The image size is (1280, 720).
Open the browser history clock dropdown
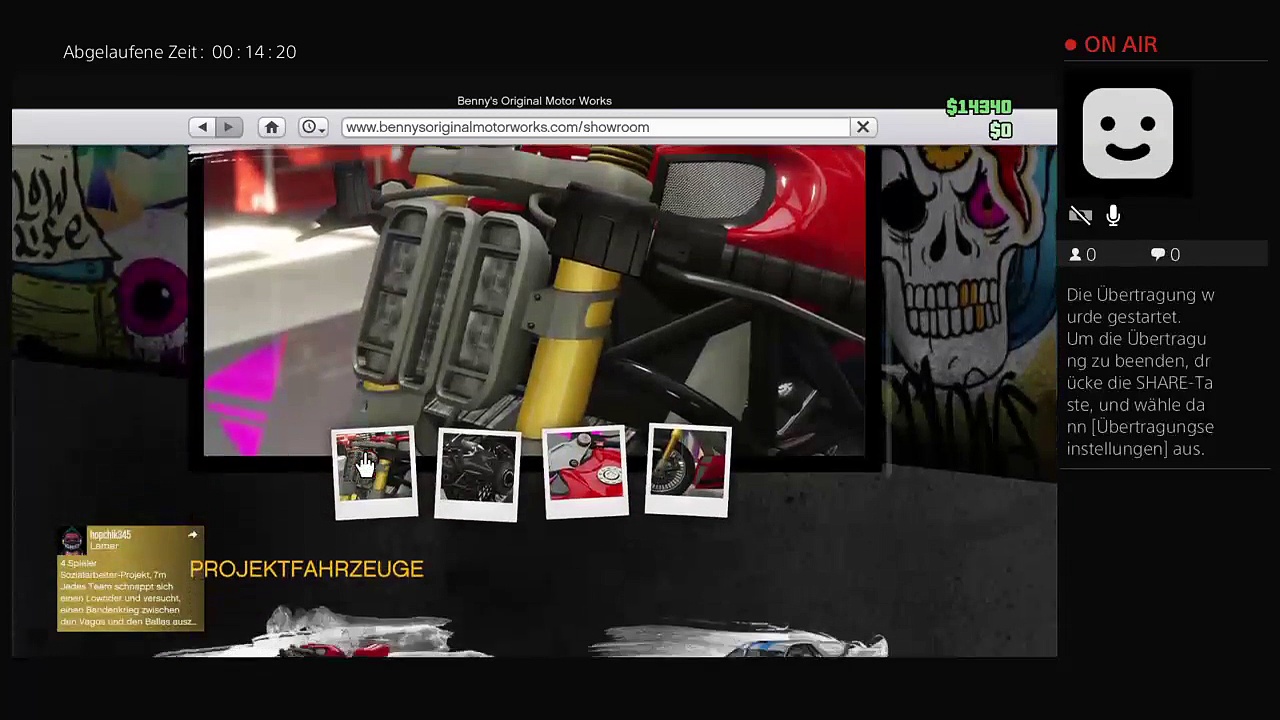(313, 127)
